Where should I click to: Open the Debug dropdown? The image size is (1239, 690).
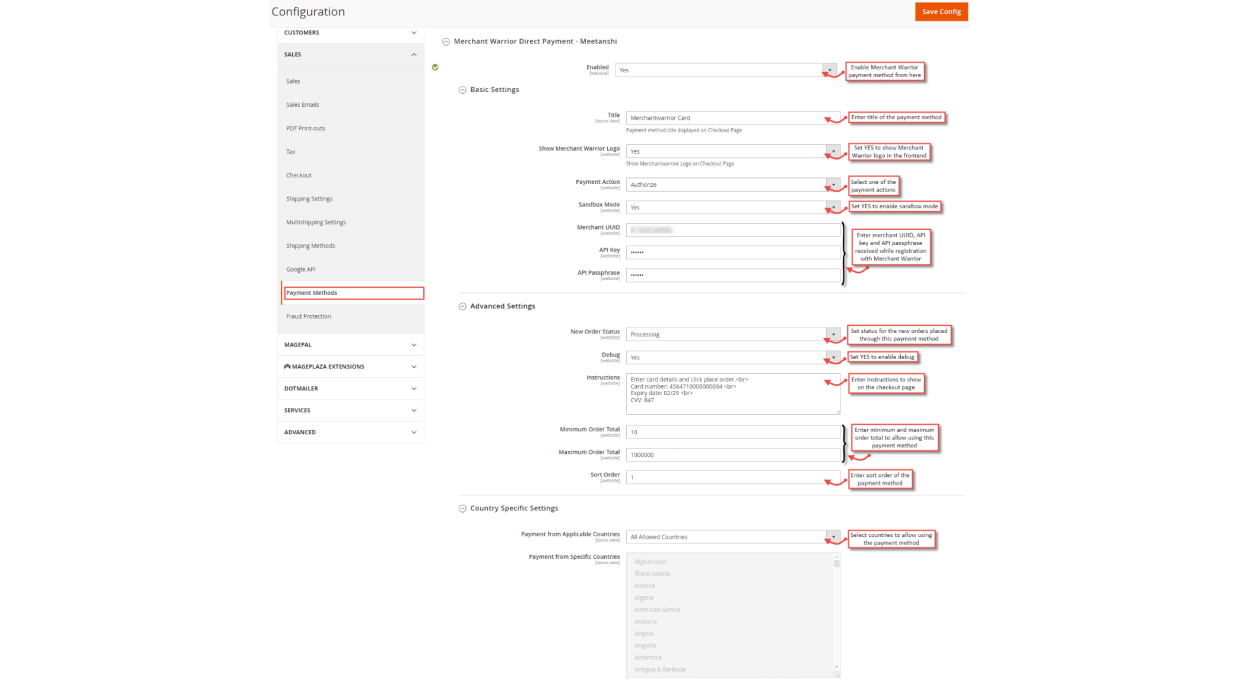click(733, 357)
